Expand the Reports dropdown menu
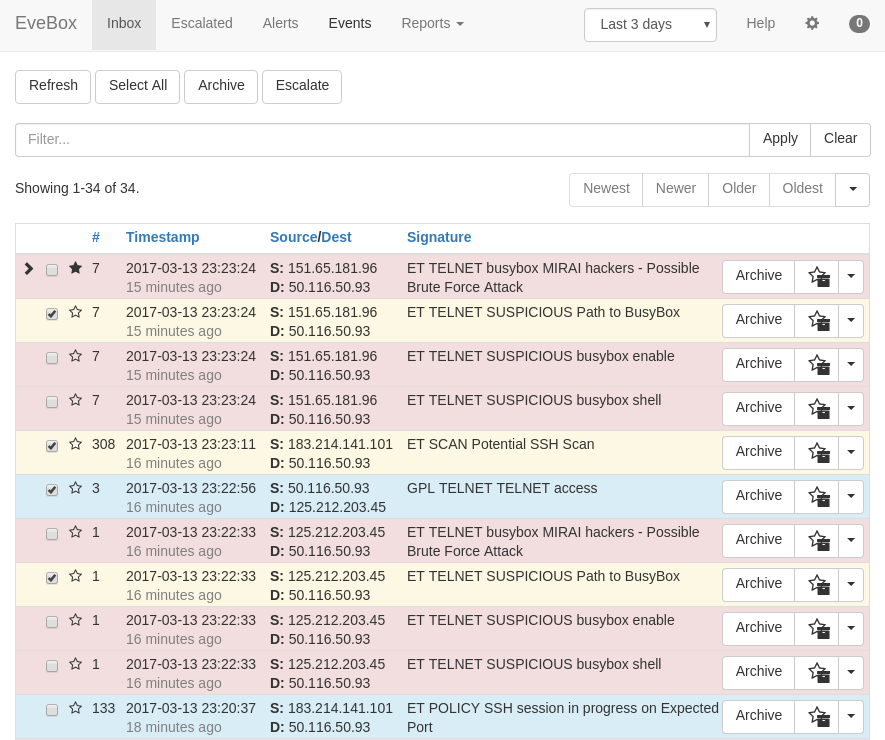The image size is (885, 740). click(432, 24)
